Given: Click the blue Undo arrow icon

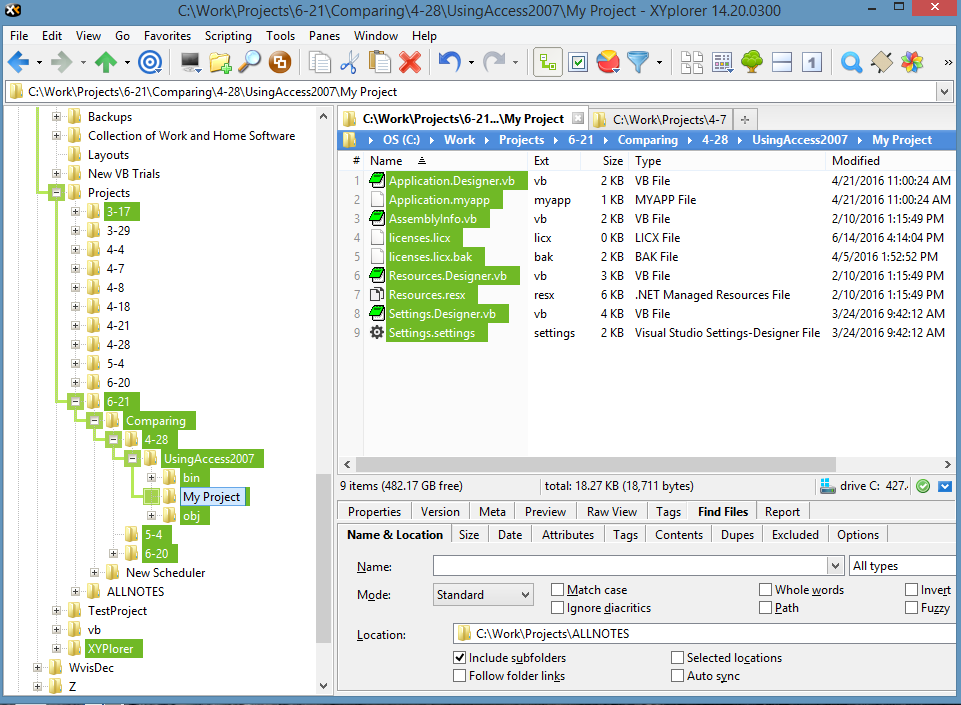Looking at the screenshot, I should (x=449, y=62).
